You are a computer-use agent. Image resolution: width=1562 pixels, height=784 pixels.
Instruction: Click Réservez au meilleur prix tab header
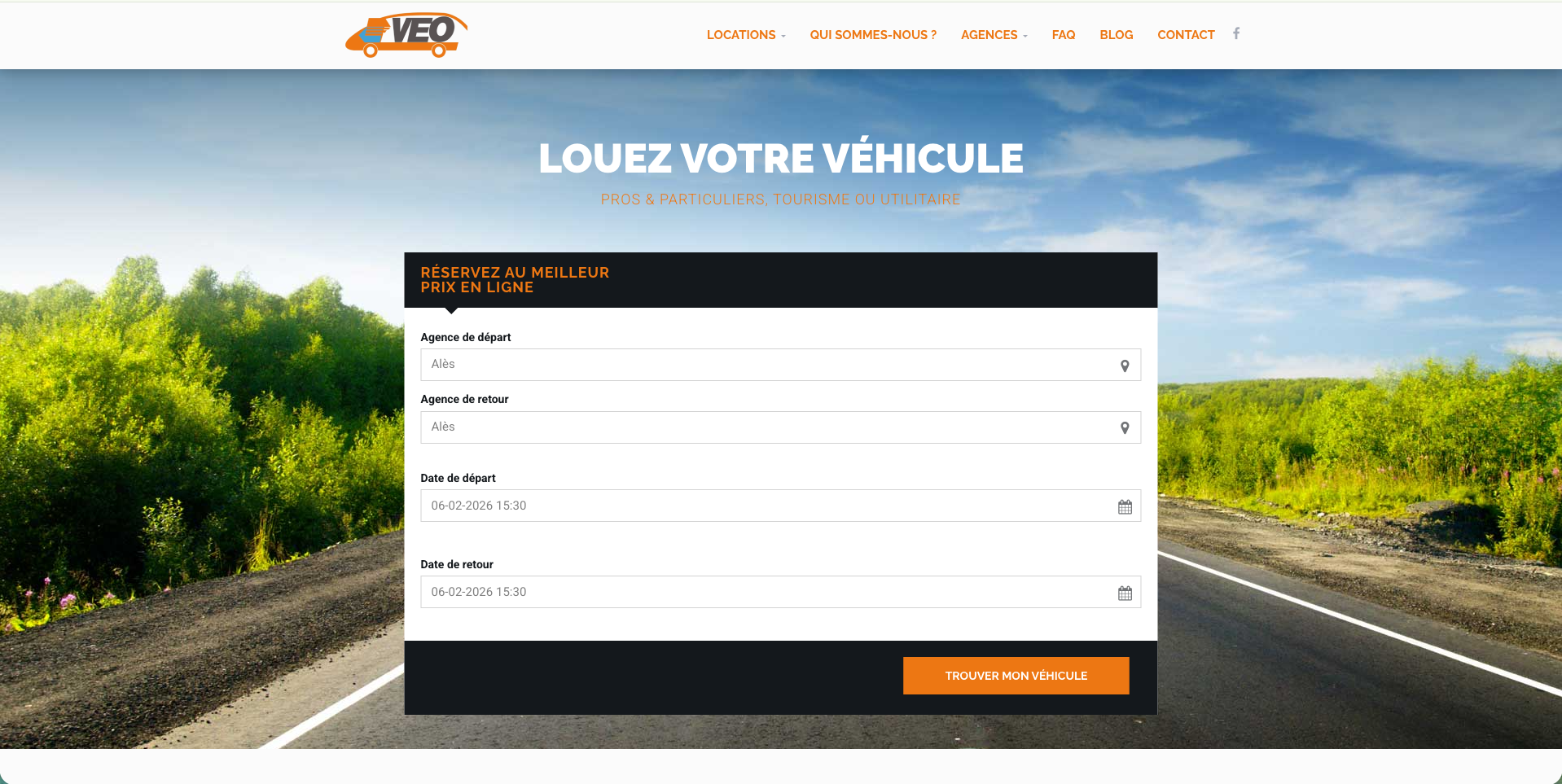514,280
